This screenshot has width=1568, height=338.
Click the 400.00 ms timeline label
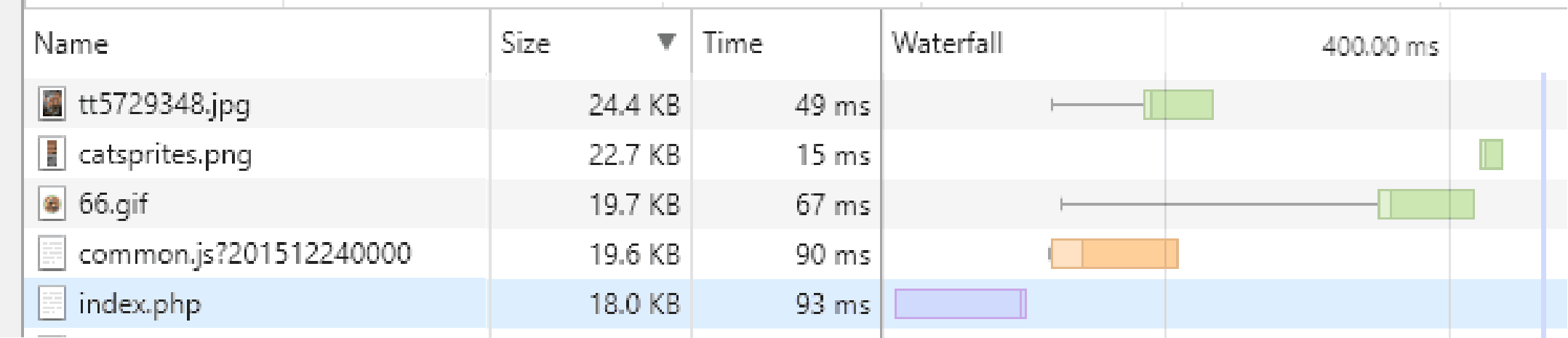pos(1380,47)
